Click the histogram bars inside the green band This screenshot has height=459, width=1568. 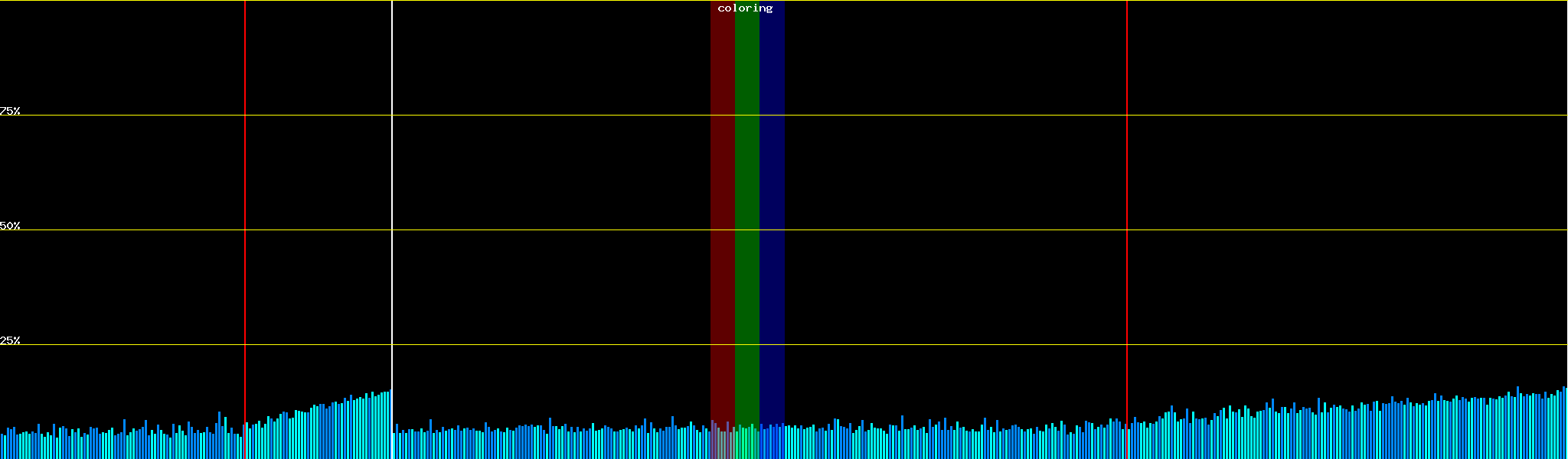(x=746, y=444)
